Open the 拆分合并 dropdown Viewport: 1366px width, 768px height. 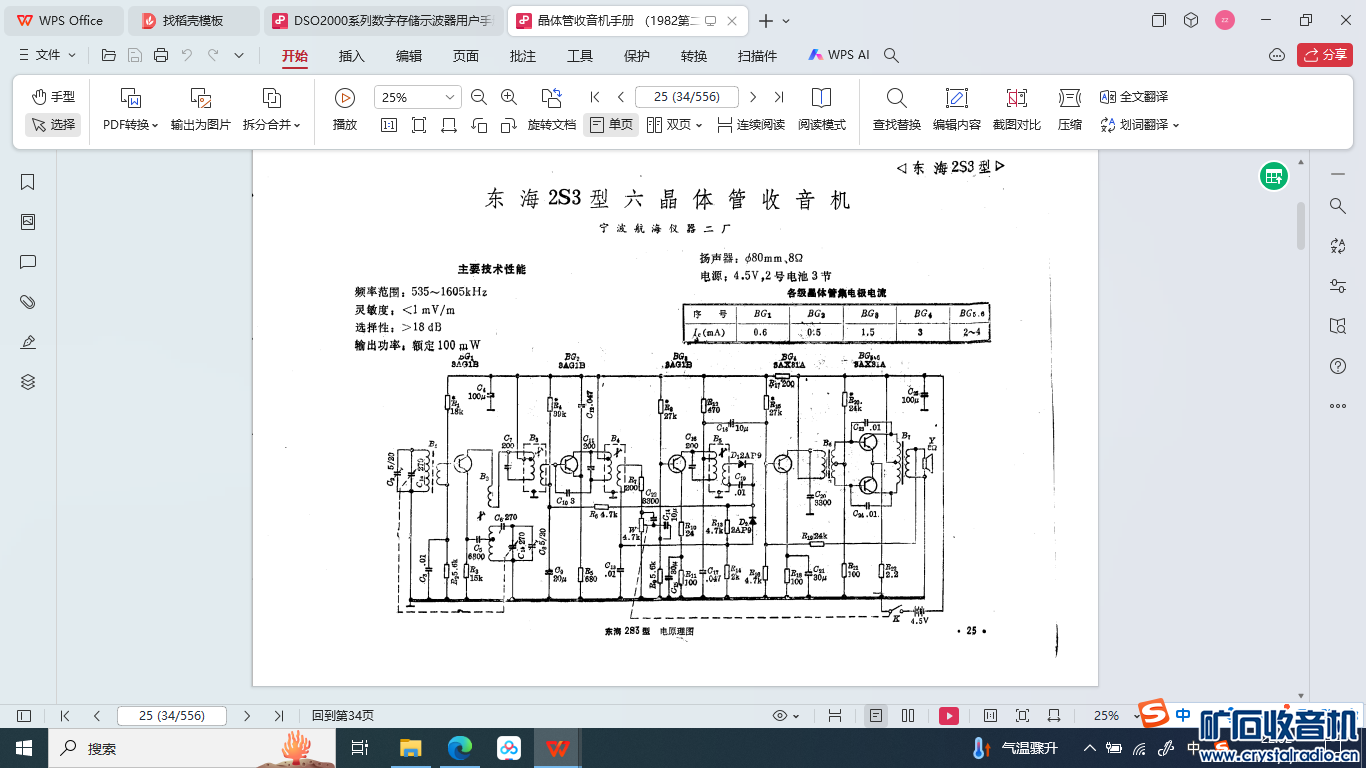click(271, 110)
